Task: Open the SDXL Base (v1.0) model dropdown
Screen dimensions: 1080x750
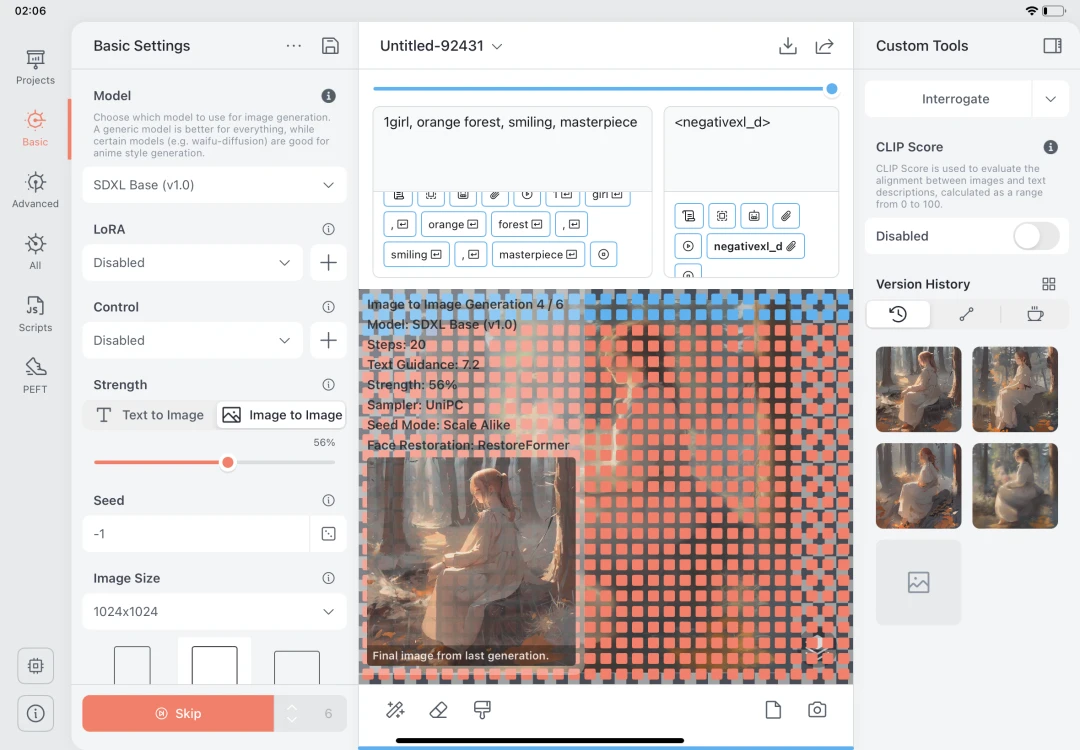Action: [x=214, y=185]
